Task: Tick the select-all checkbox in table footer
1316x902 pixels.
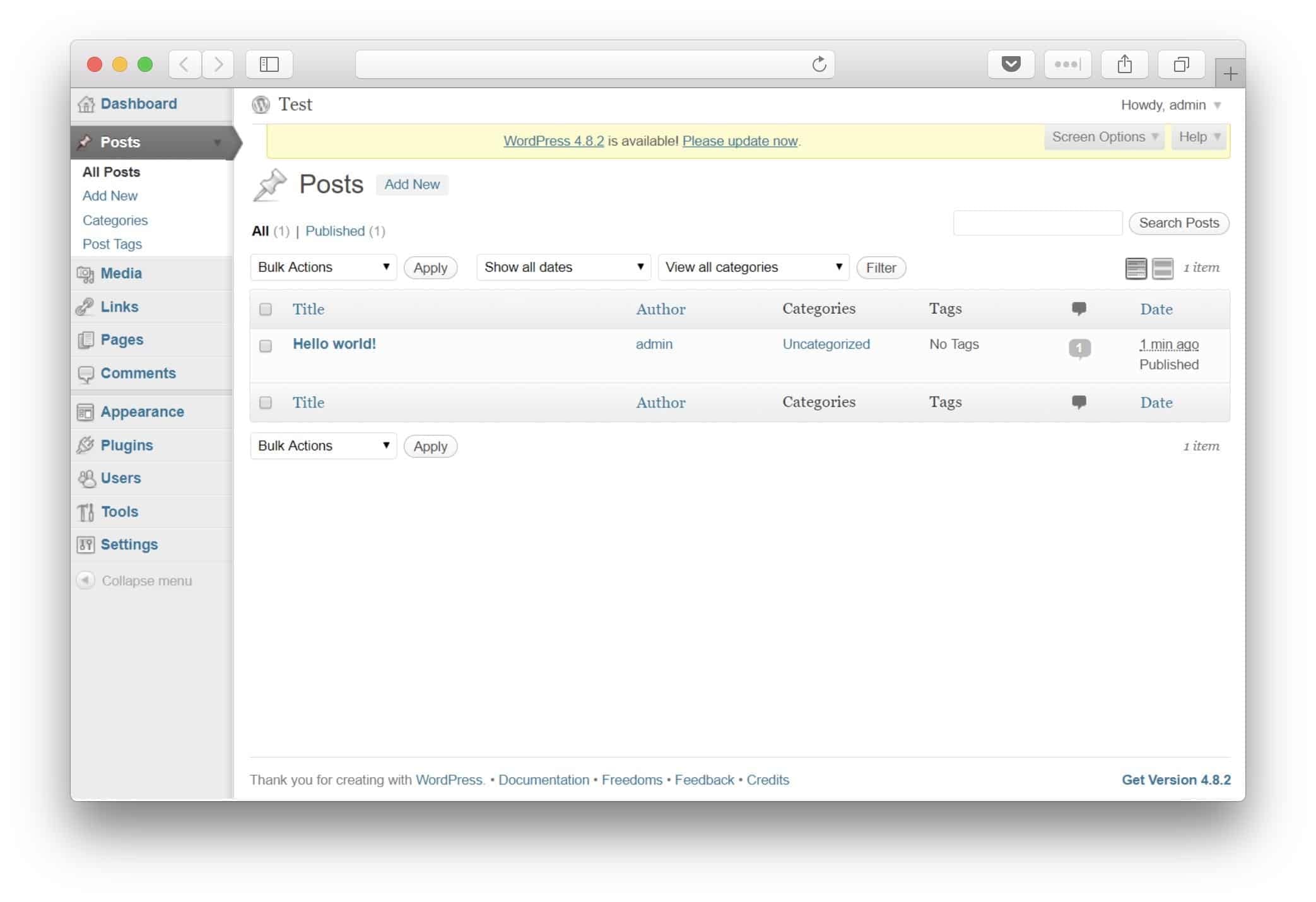Action: click(266, 402)
